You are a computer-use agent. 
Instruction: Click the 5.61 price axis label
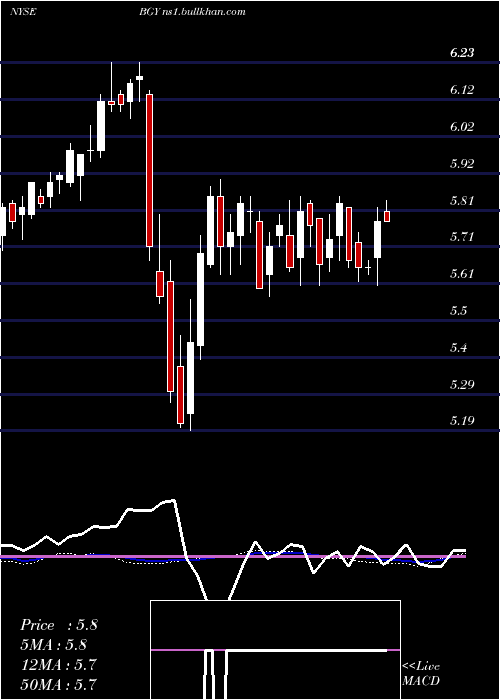(x=462, y=274)
